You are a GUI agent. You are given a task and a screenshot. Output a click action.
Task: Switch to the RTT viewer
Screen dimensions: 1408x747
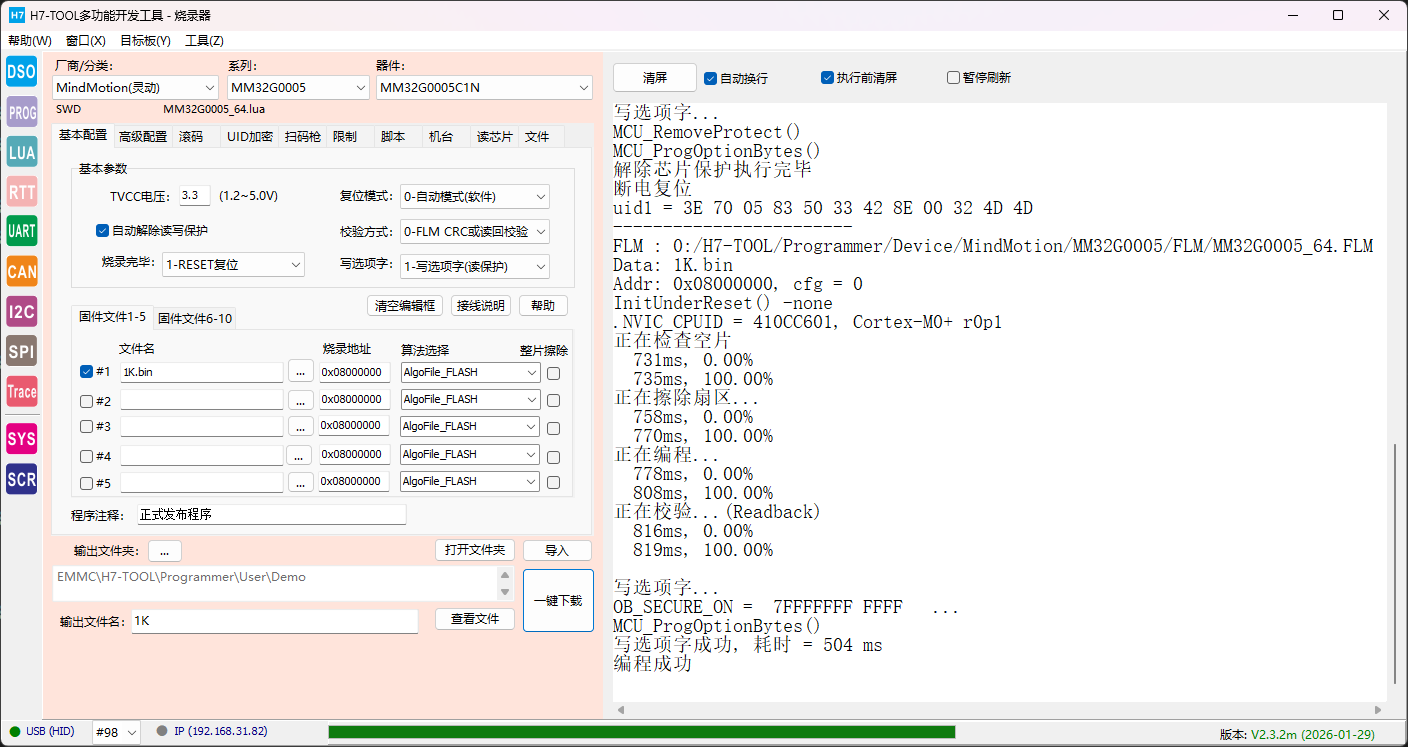pos(21,192)
